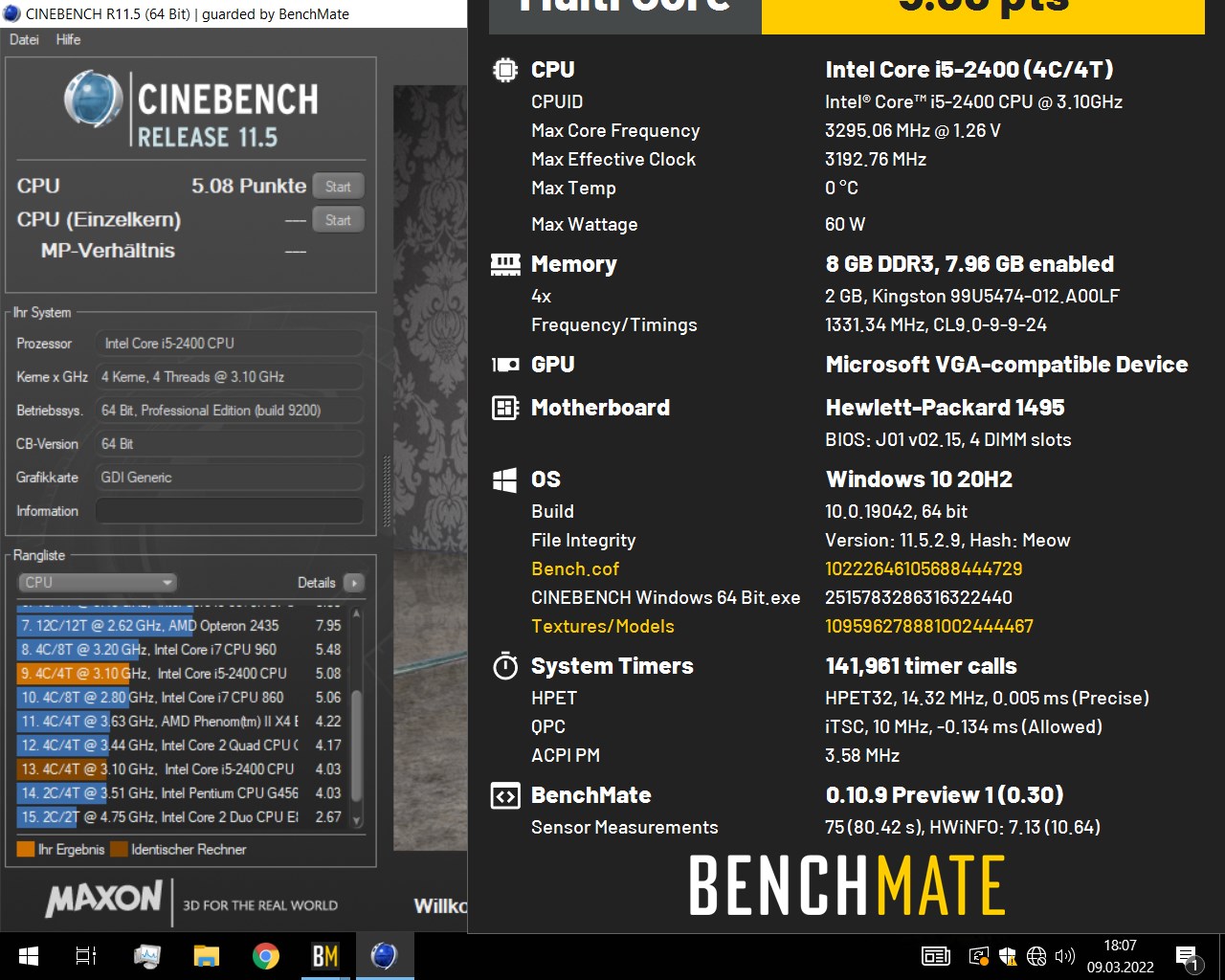Click the MAXON logo
This screenshot has width=1225, height=980.
(103, 899)
